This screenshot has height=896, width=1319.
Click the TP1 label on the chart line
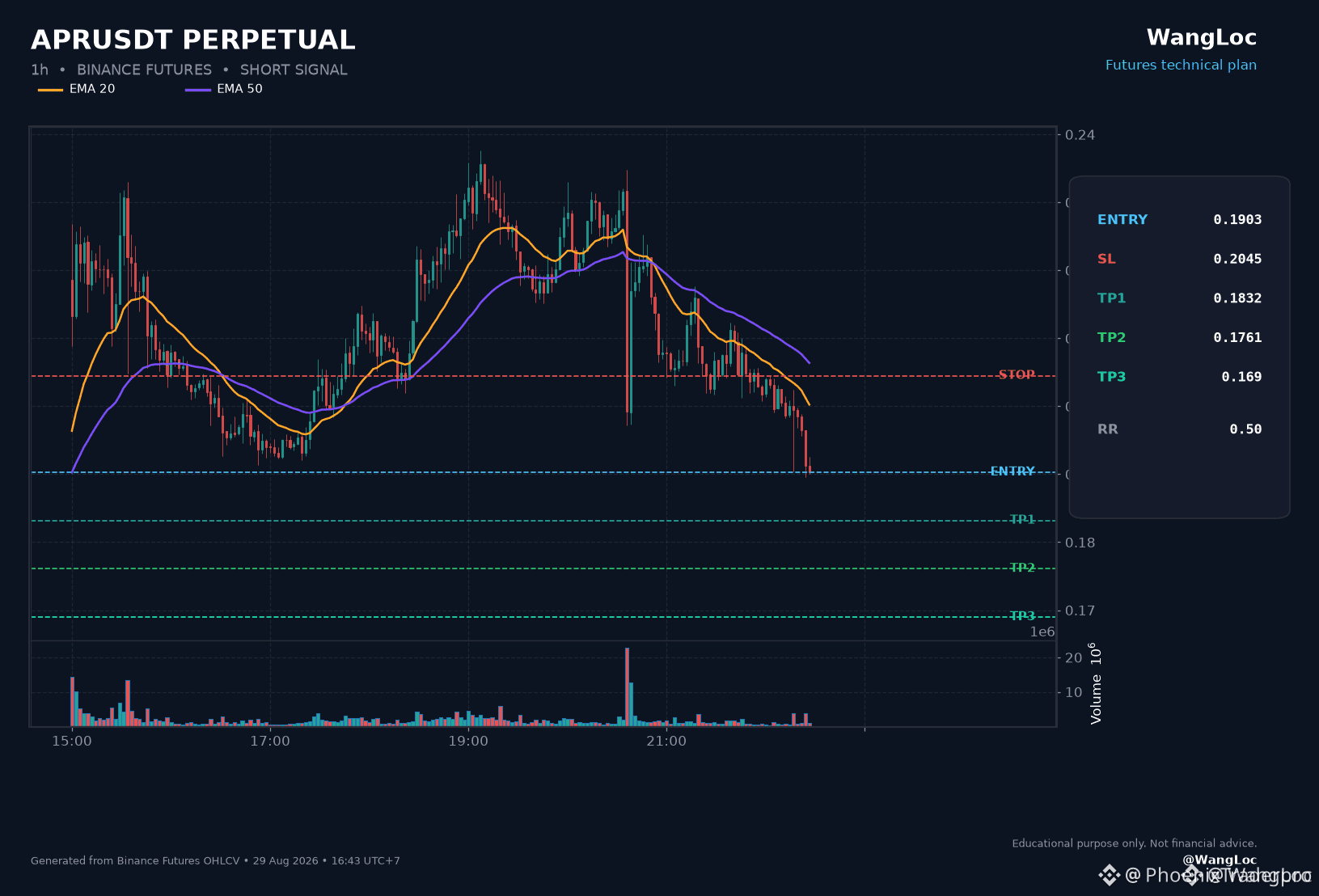pos(1022,519)
